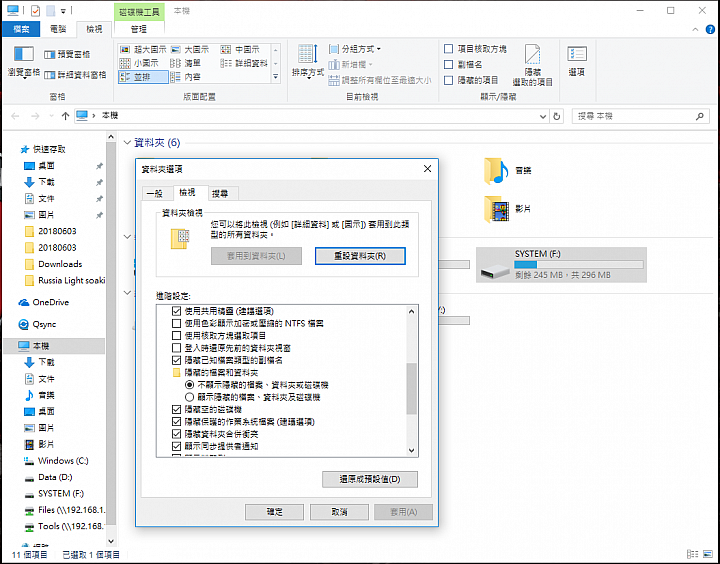Collapse the 資料夾 (6) group
Image resolution: width=720 pixels, height=564 pixels.
[127, 143]
